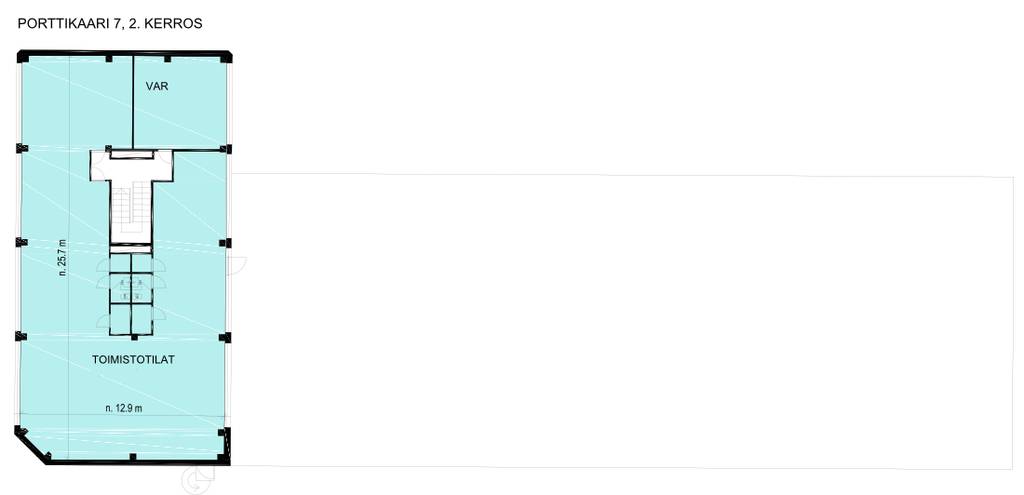Click the column at the bottom wall center
1024x495 pixels.
coord(133,456)
